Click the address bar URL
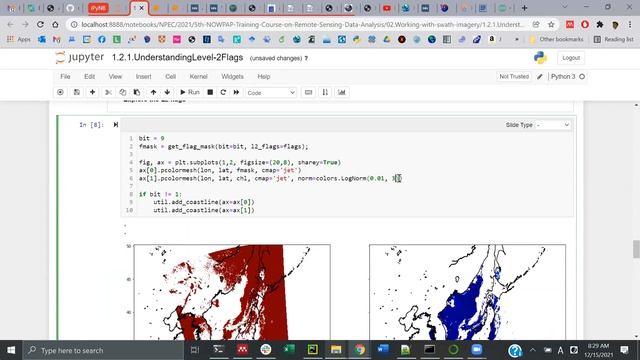Image resolution: width=640 pixels, height=360 pixels. [x=302, y=24]
